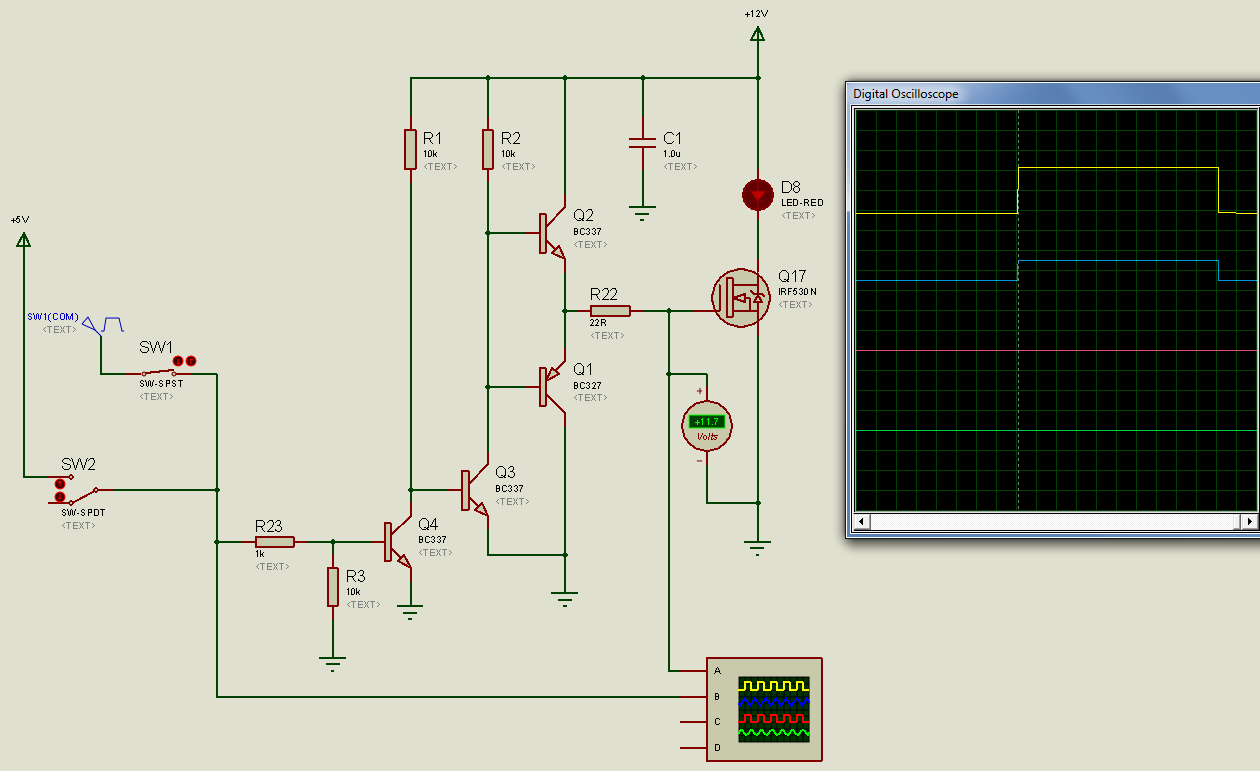
Task: Click the Q3 BC337 transistor symbol
Action: (x=472, y=490)
